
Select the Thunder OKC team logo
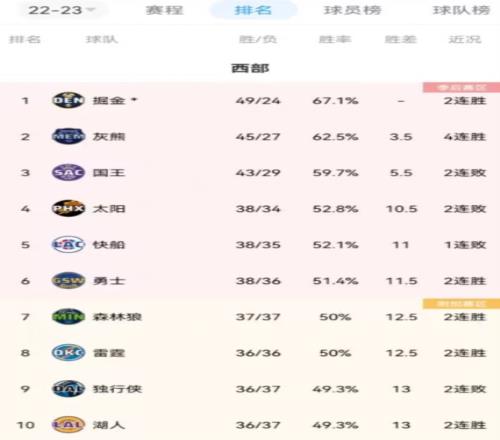[68, 352]
